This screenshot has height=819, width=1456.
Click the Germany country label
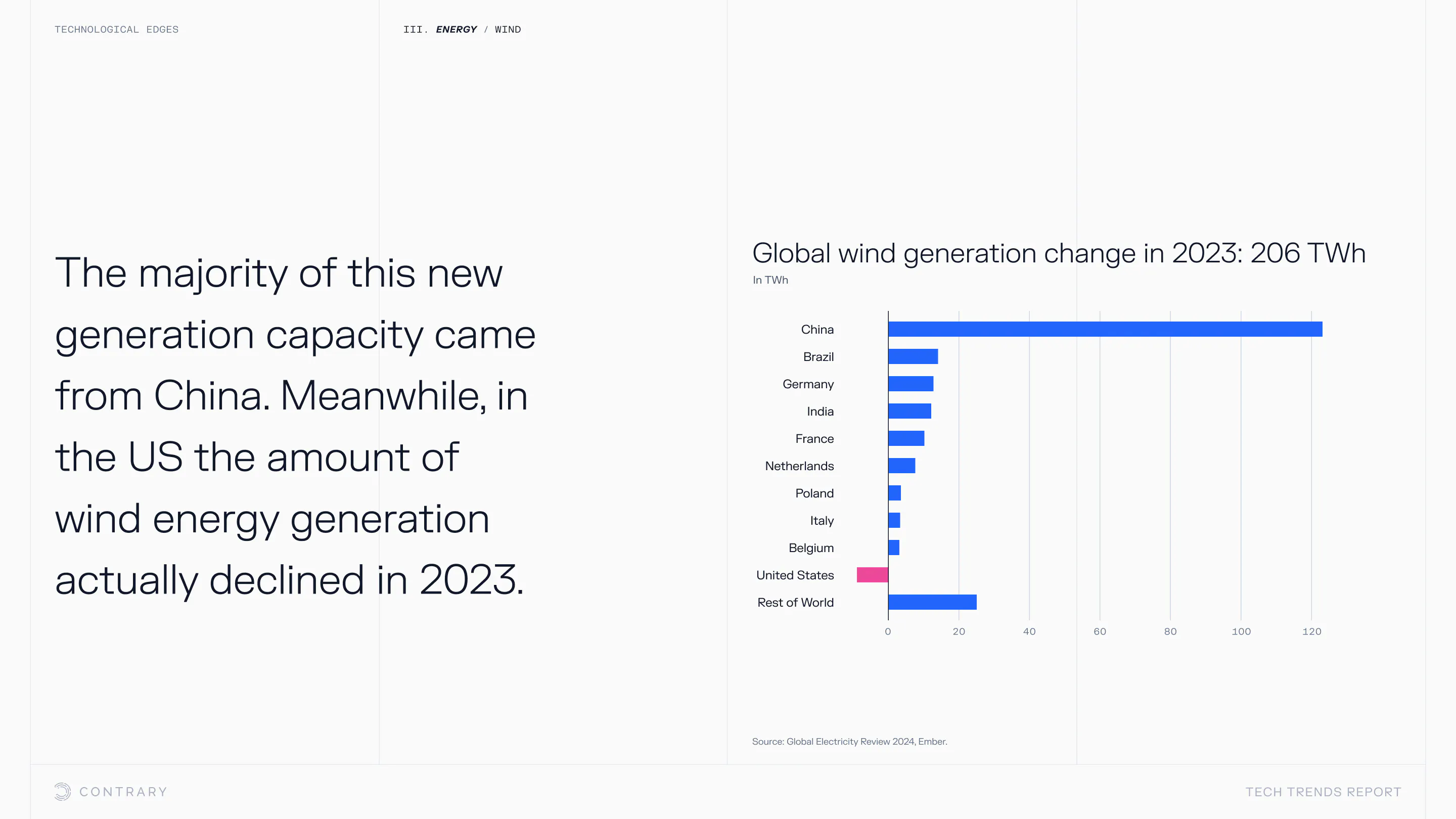[x=808, y=384]
